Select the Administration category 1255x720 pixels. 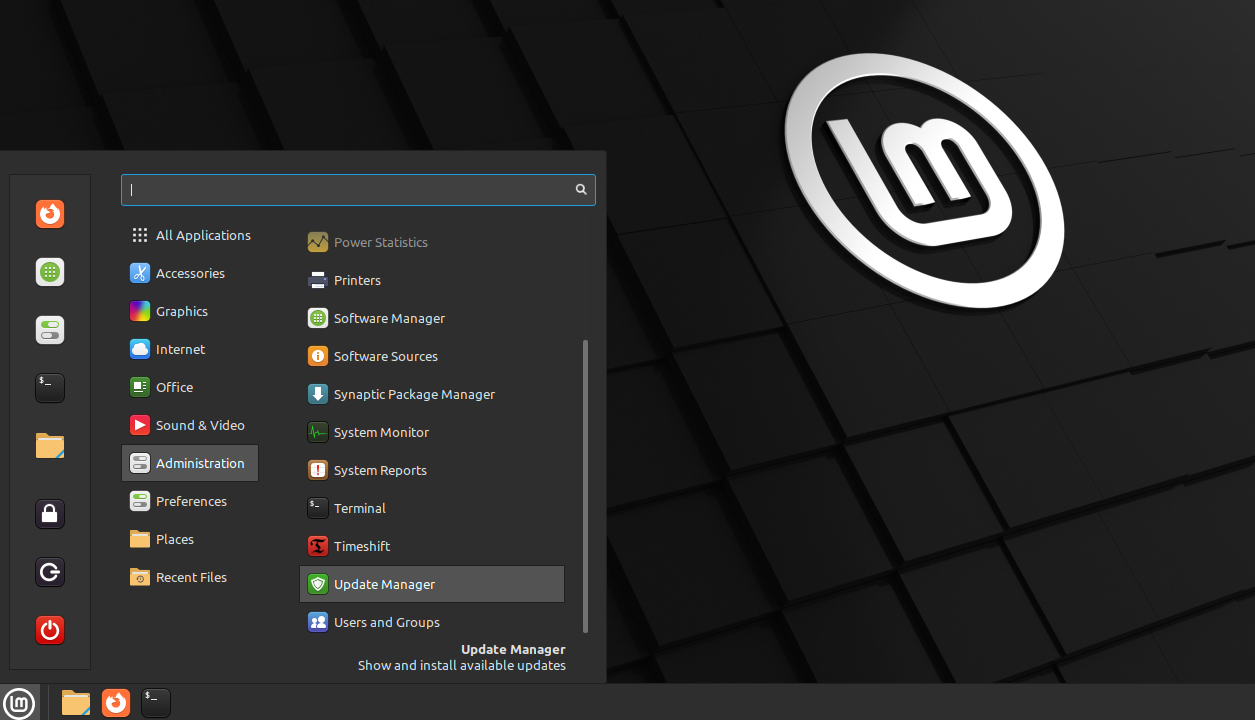[x=190, y=463]
